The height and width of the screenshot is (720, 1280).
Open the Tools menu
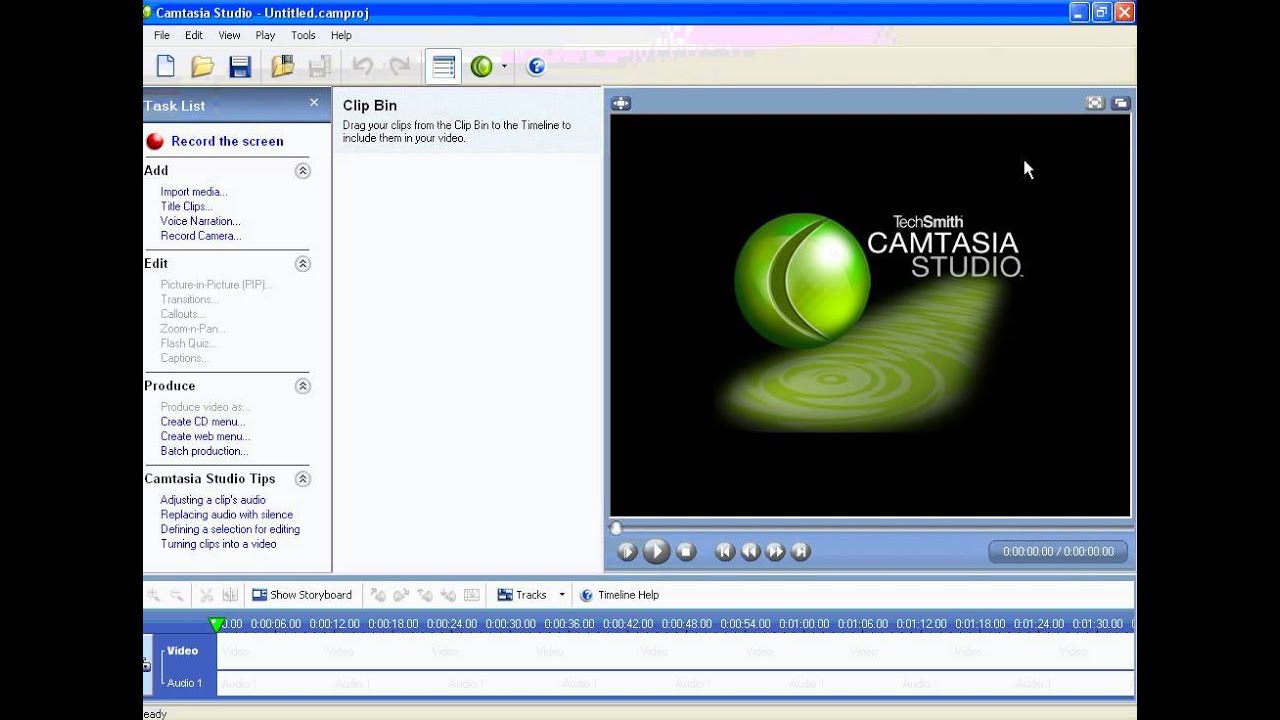pyautogui.click(x=303, y=35)
